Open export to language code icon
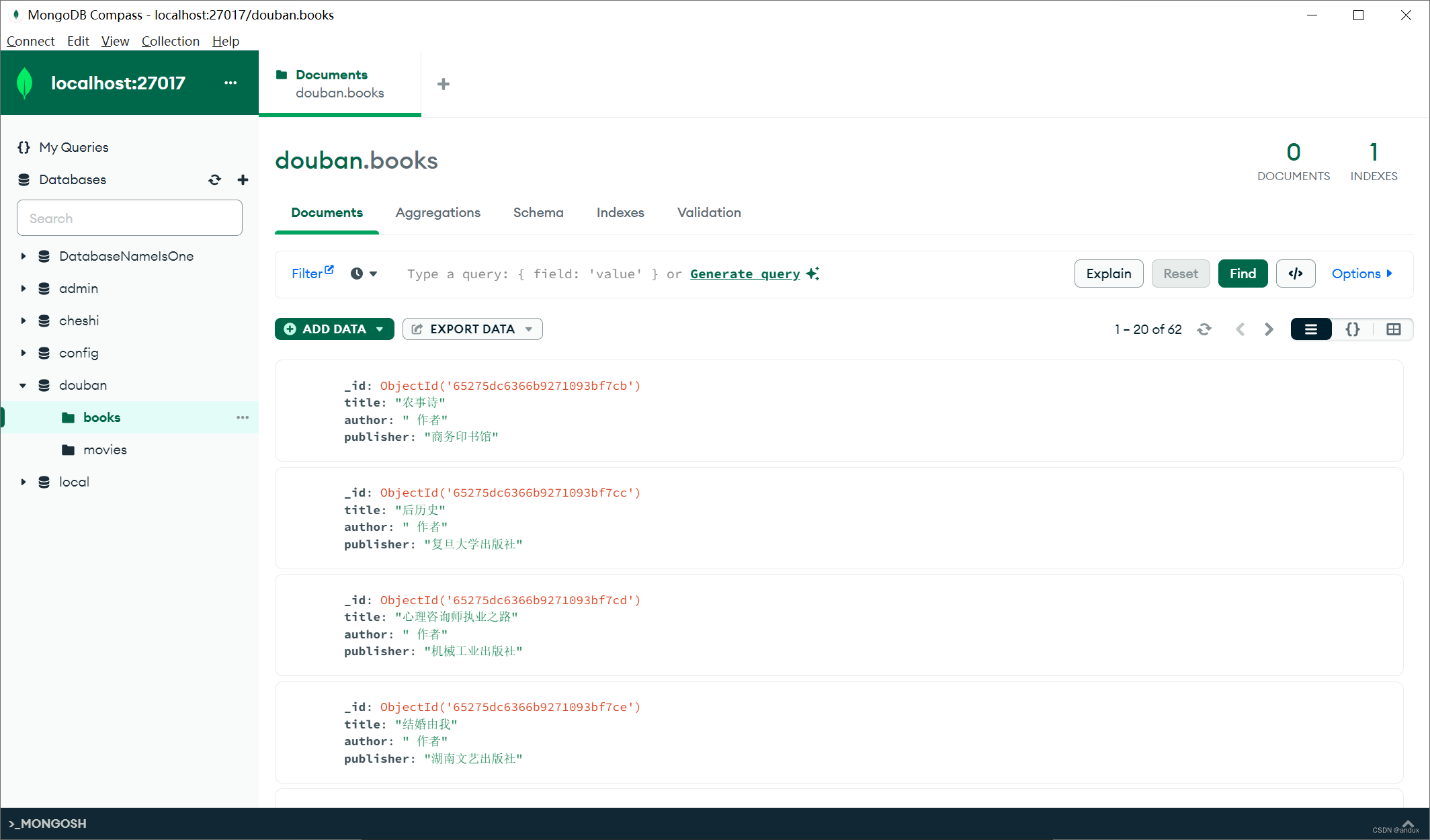The image size is (1430, 840). 1295,274
